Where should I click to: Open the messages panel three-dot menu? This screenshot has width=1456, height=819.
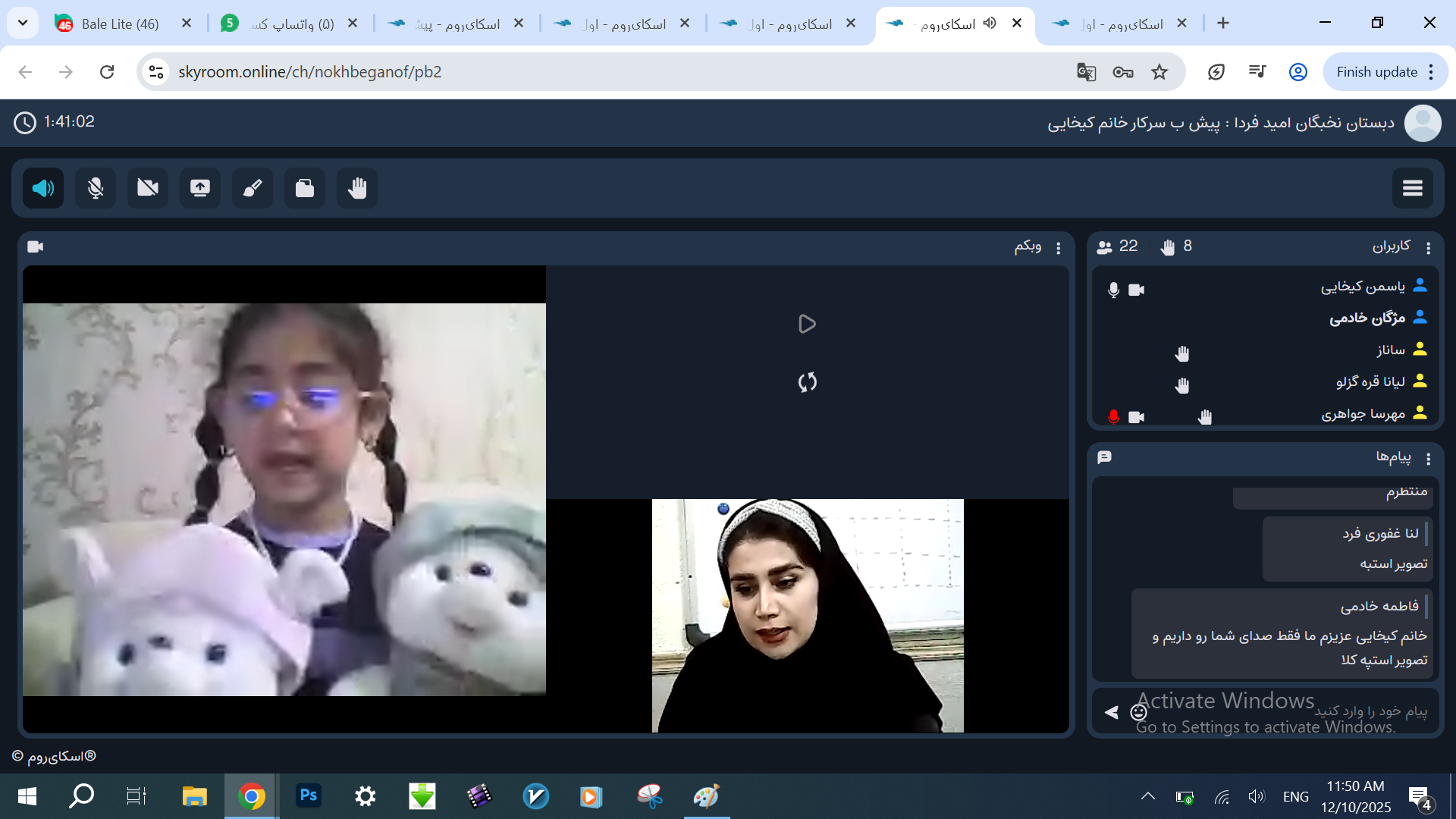click(1429, 459)
